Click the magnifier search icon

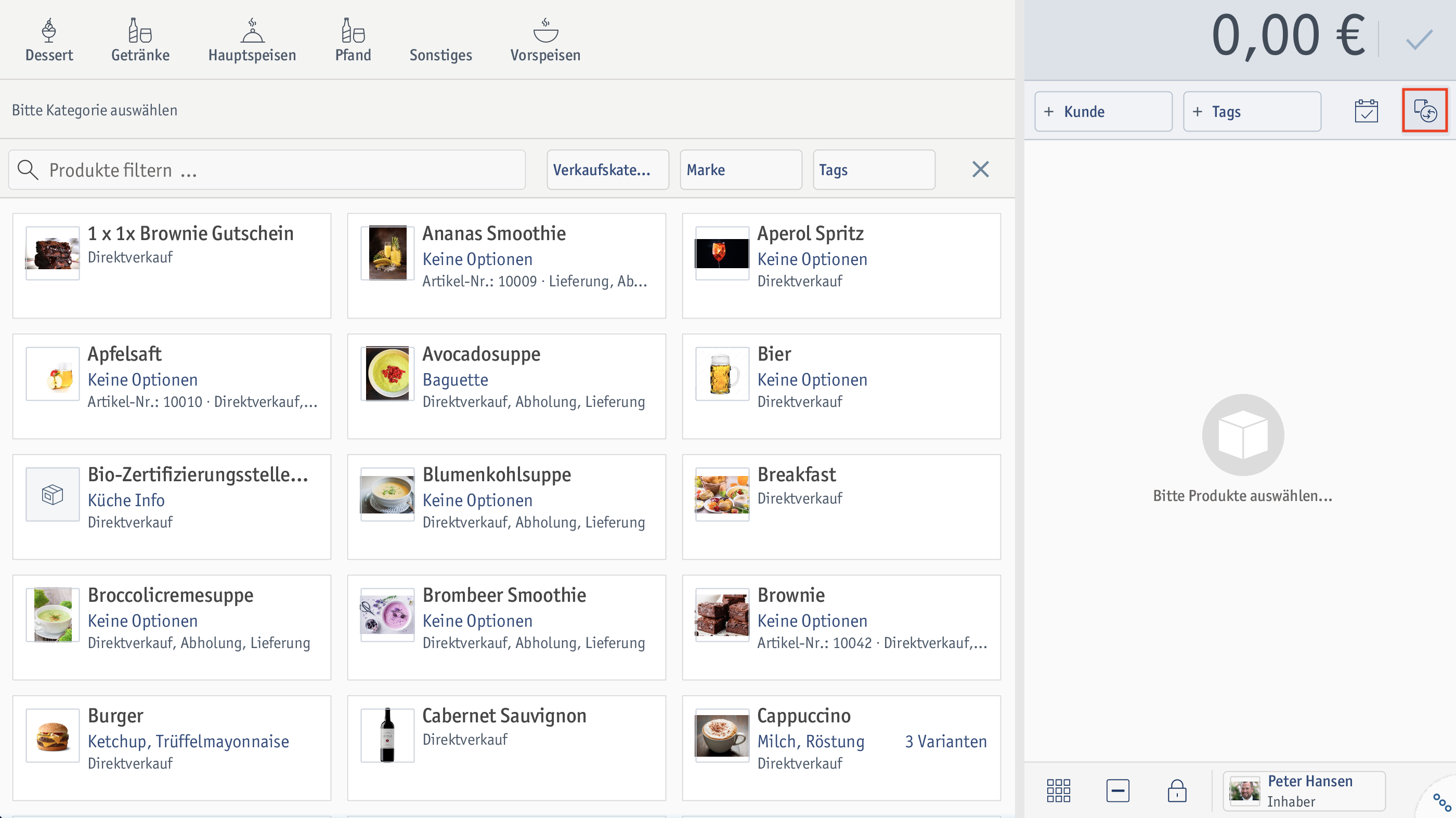28,169
